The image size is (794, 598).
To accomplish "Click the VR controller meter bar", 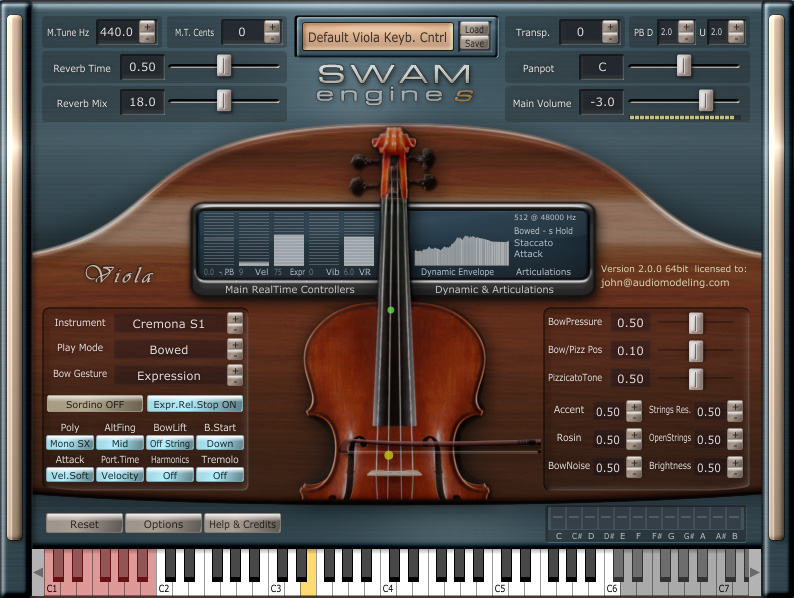I will [359, 240].
